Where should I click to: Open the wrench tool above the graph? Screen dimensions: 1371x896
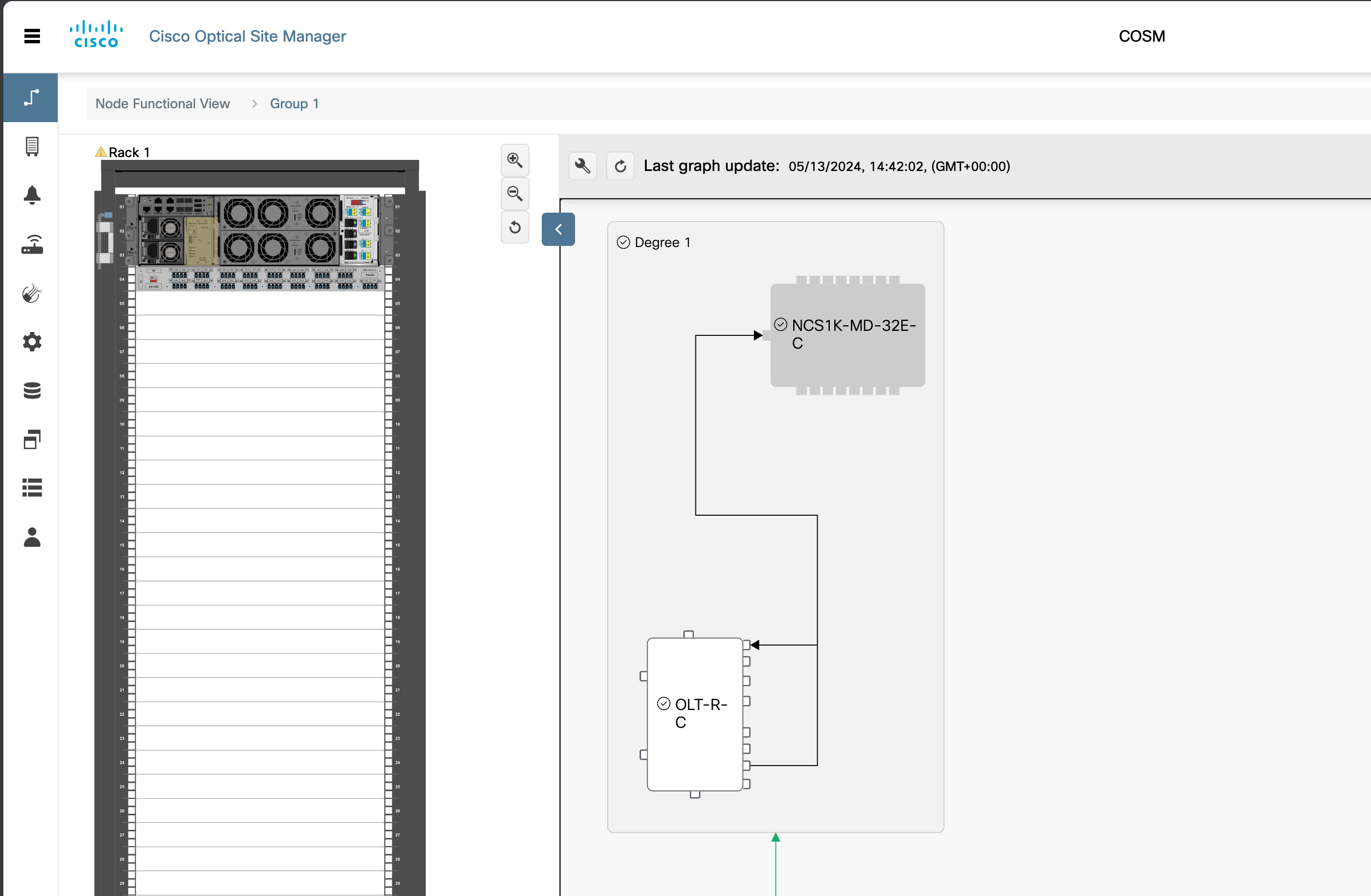[582, 165]
